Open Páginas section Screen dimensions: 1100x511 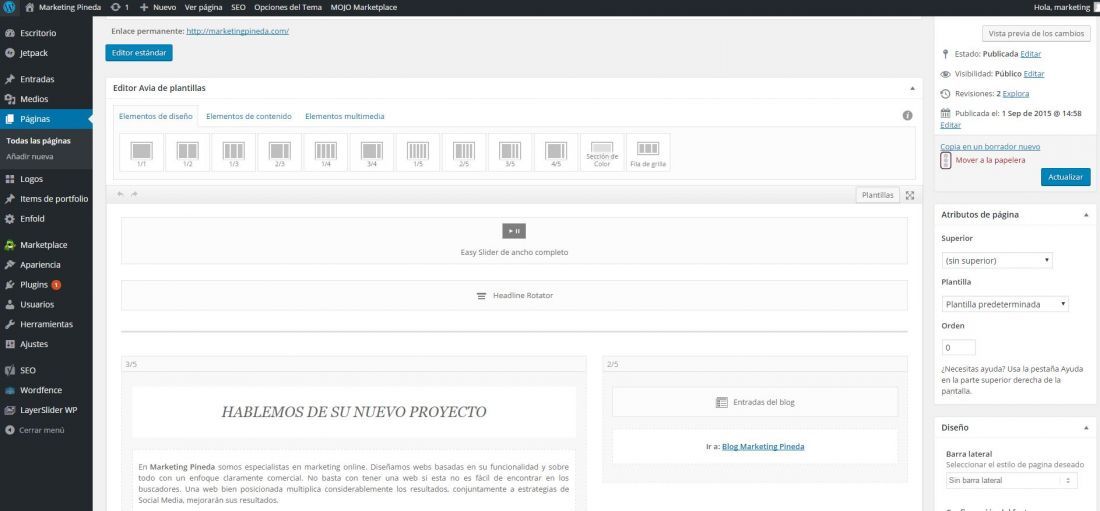[x=46, y=119]
